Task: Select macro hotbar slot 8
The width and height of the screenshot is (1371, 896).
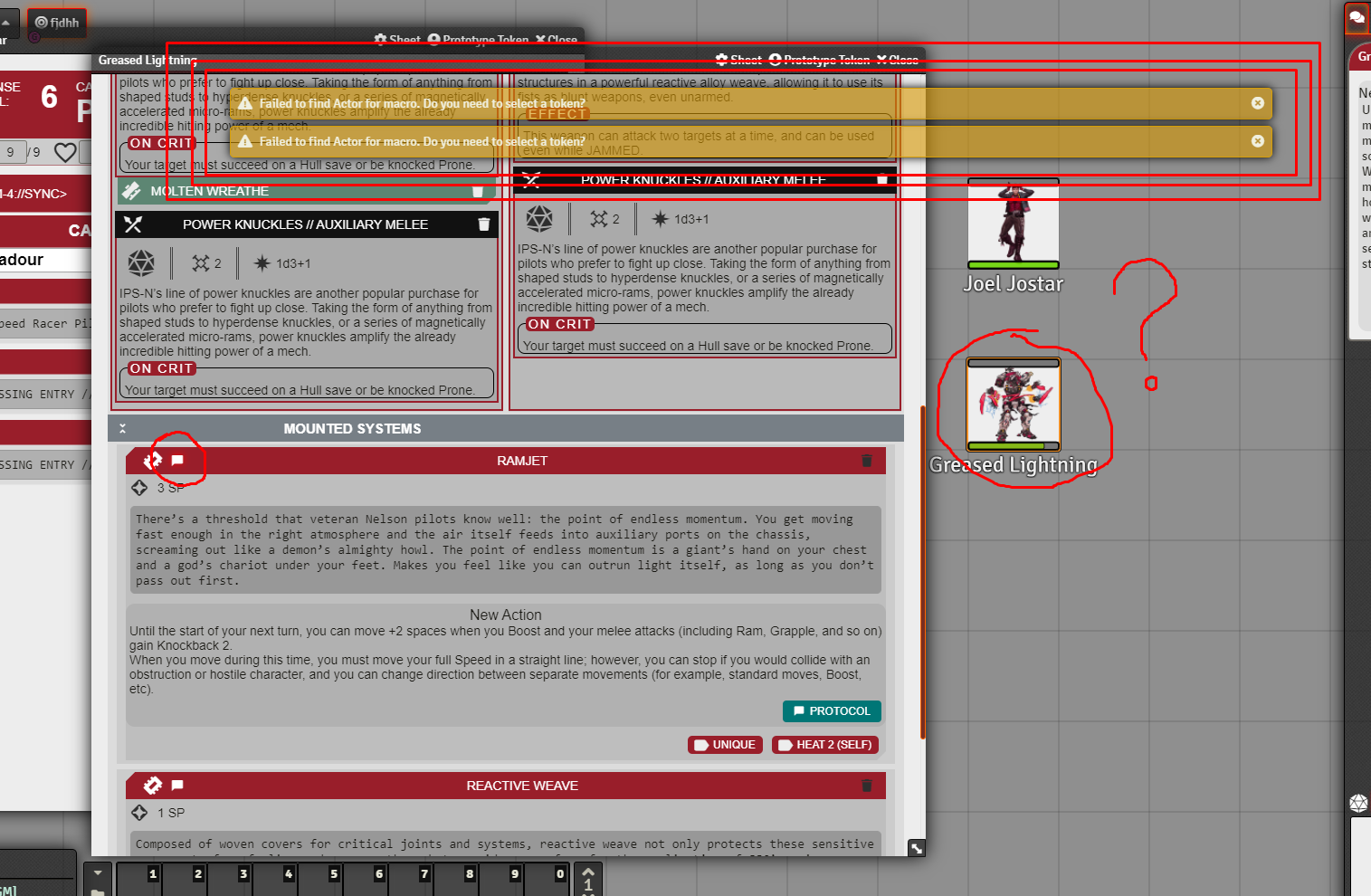Action: click(x=456, y=880)
